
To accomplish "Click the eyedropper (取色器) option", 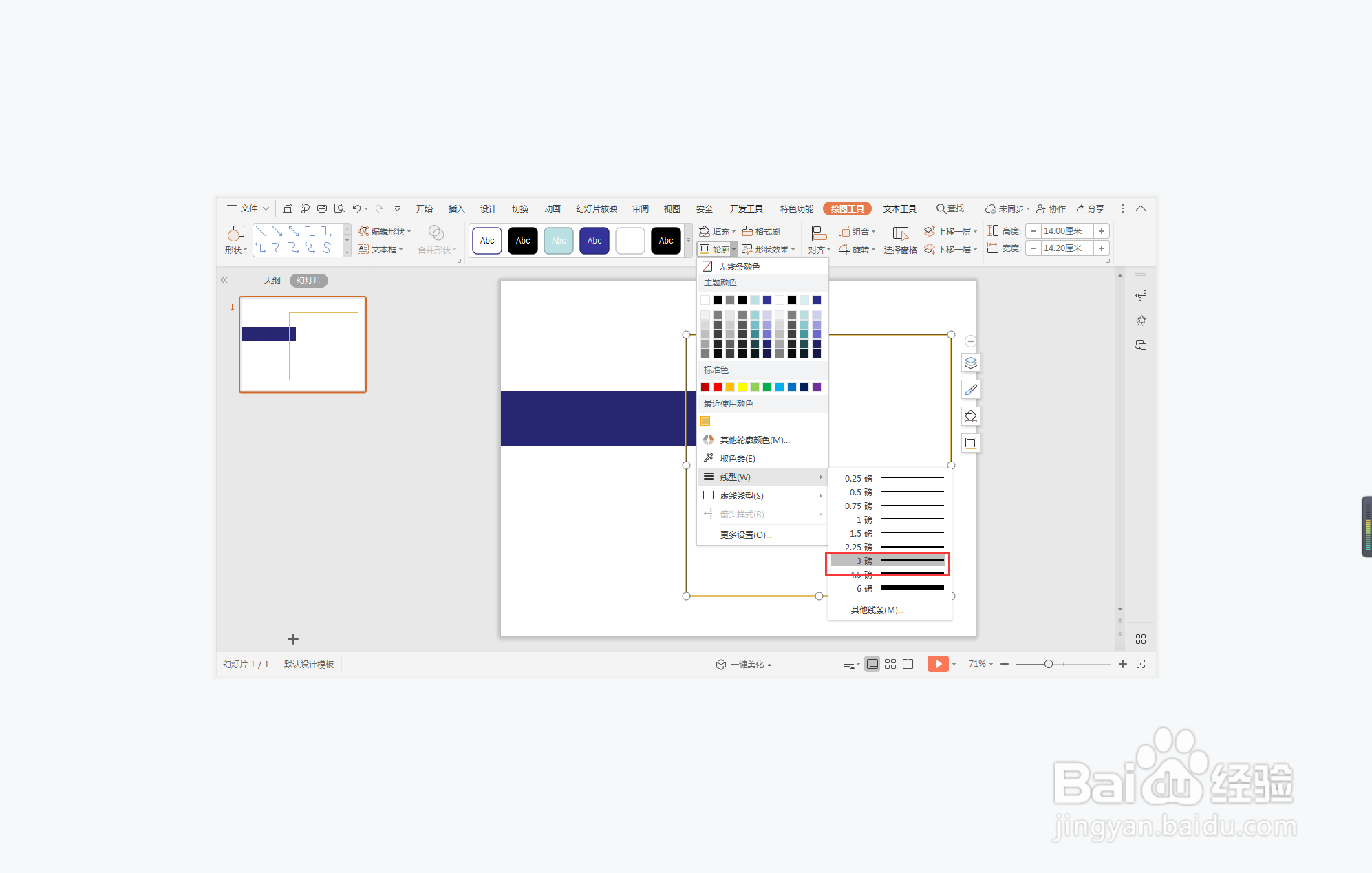I will [x=738, y=458].
